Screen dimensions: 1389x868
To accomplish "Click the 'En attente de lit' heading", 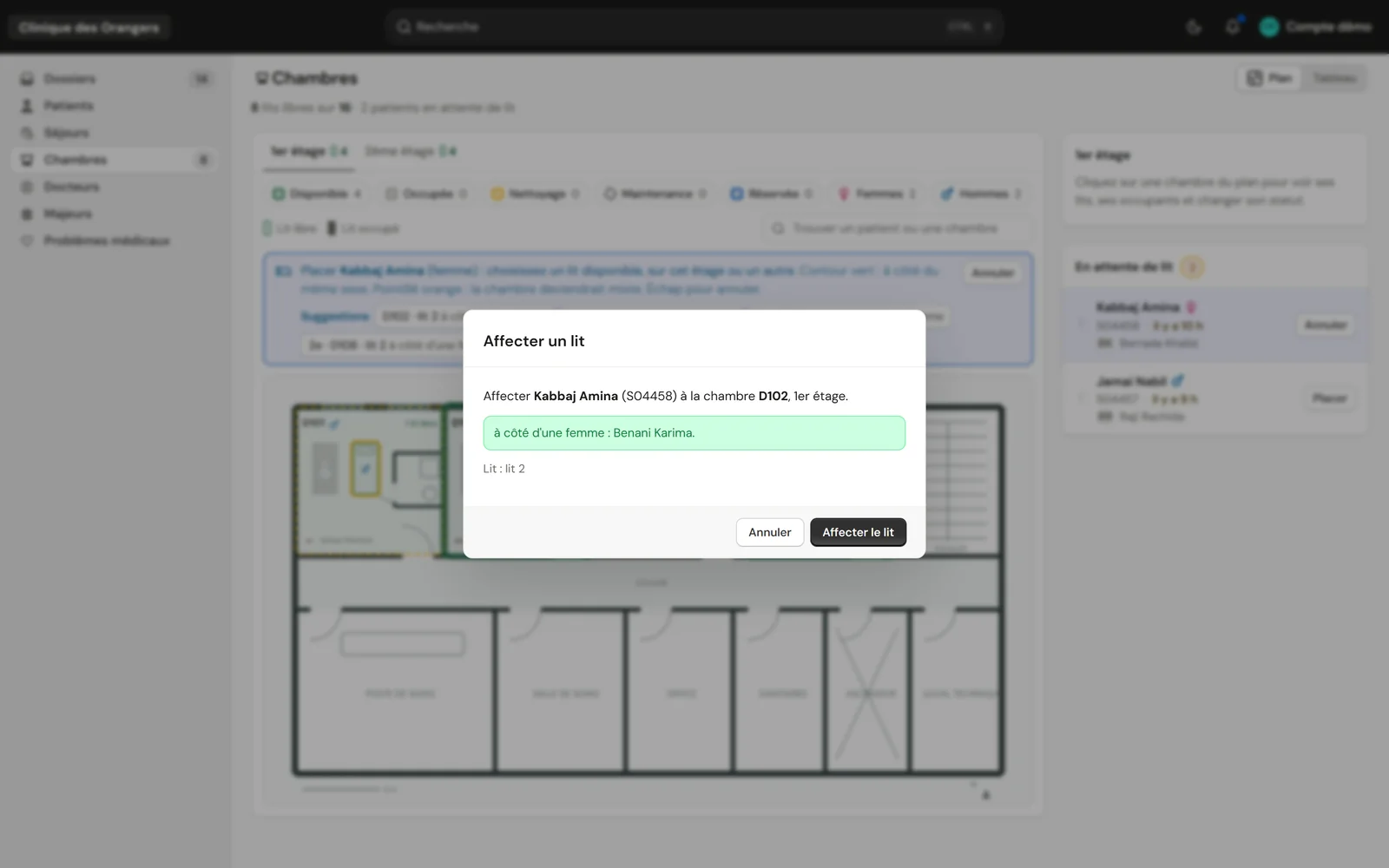I will (x=1123, y=266).
